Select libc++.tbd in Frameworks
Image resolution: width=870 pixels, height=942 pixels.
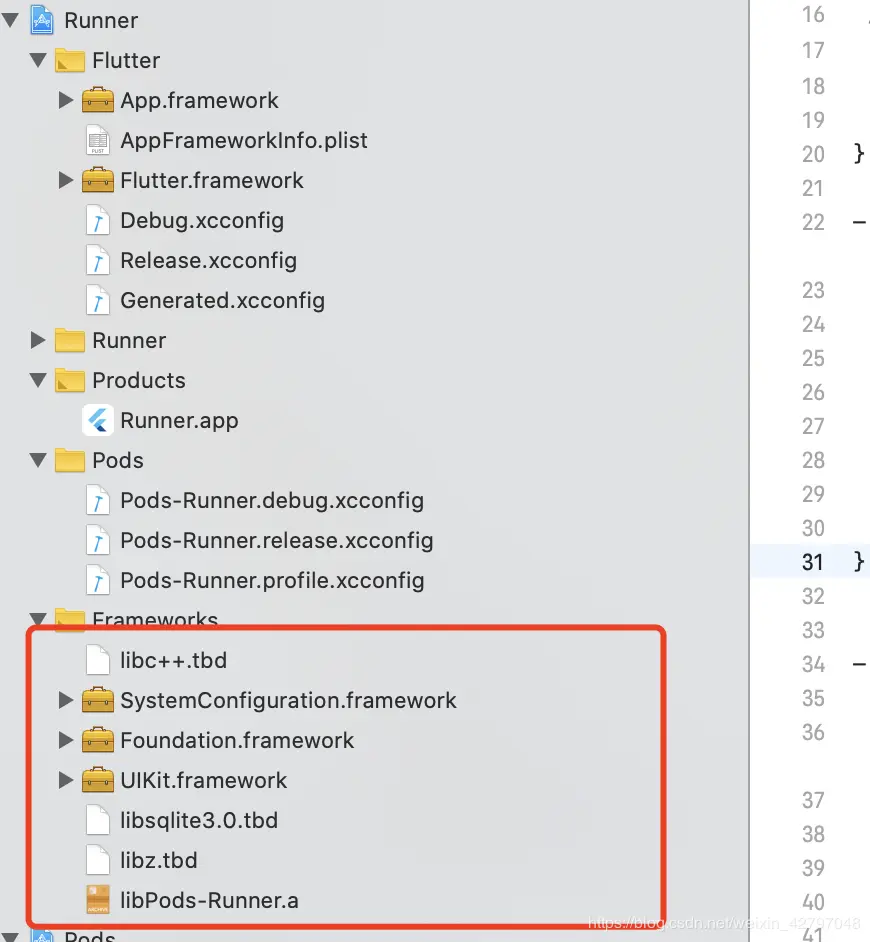click(174, 660)
